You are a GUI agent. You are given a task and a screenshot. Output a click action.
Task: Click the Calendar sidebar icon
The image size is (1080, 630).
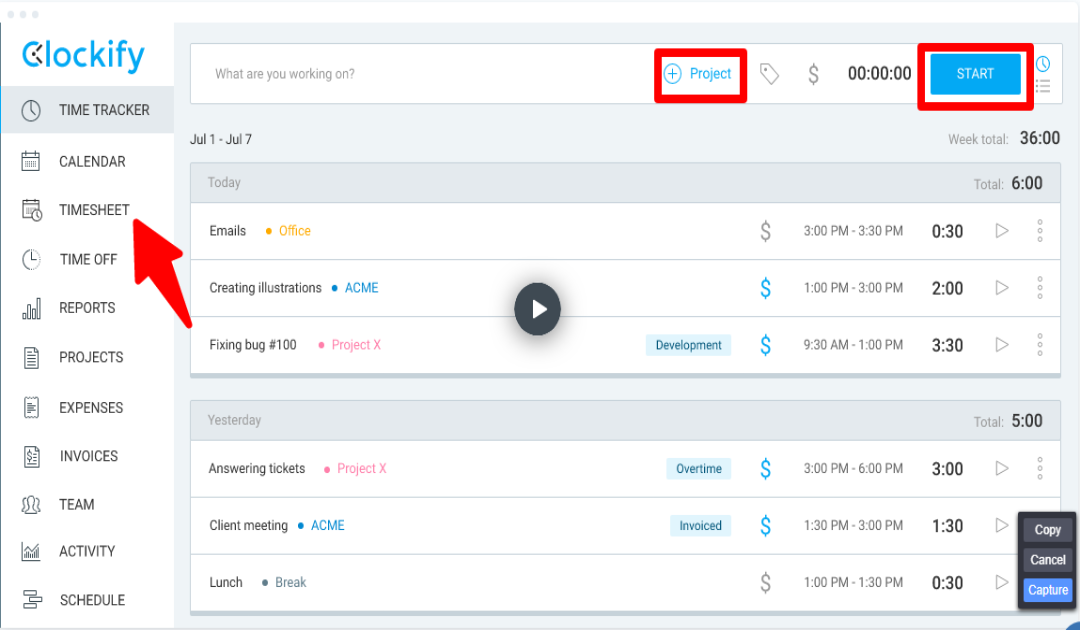(x=31, y=161)
